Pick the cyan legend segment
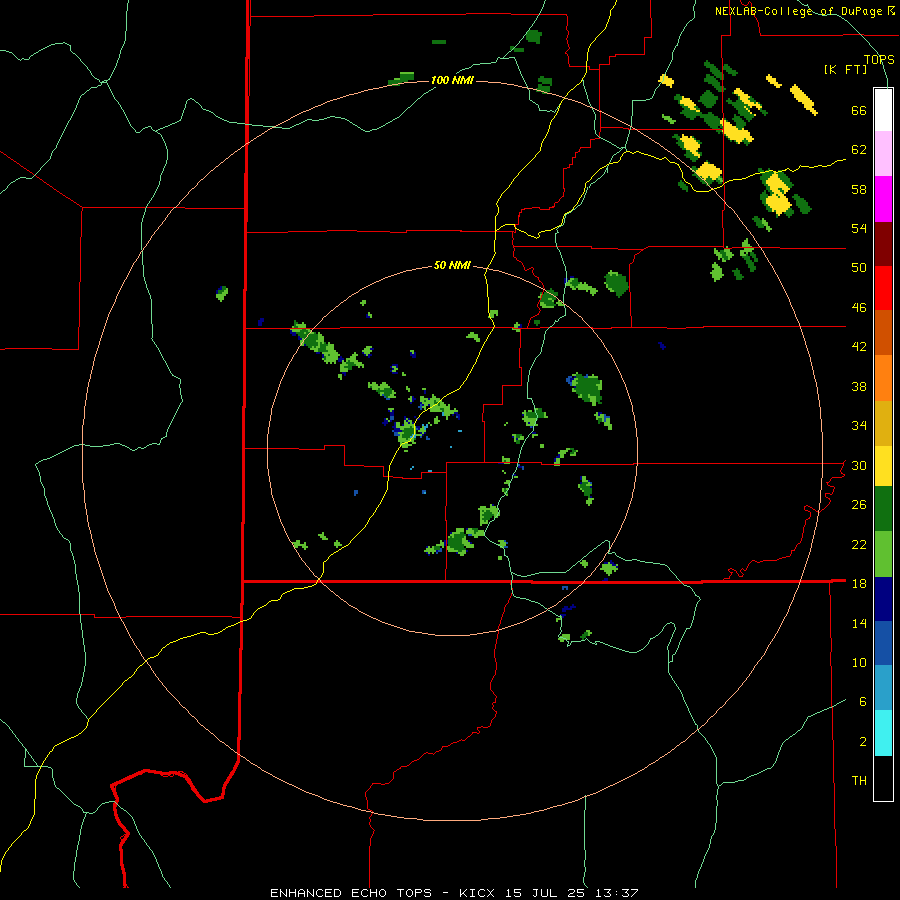 [x=883, y=733]
